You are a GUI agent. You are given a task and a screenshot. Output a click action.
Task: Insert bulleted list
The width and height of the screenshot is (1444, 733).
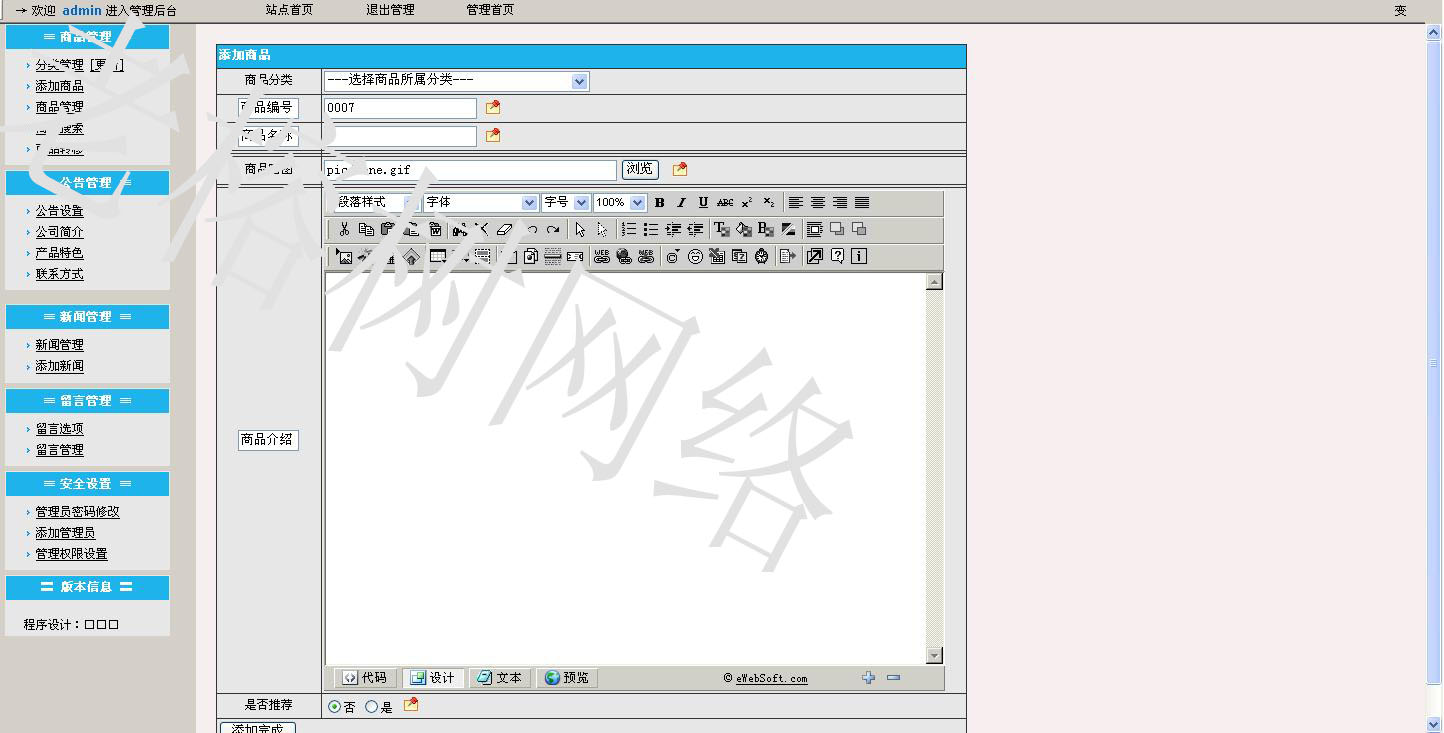pos(651,229)
